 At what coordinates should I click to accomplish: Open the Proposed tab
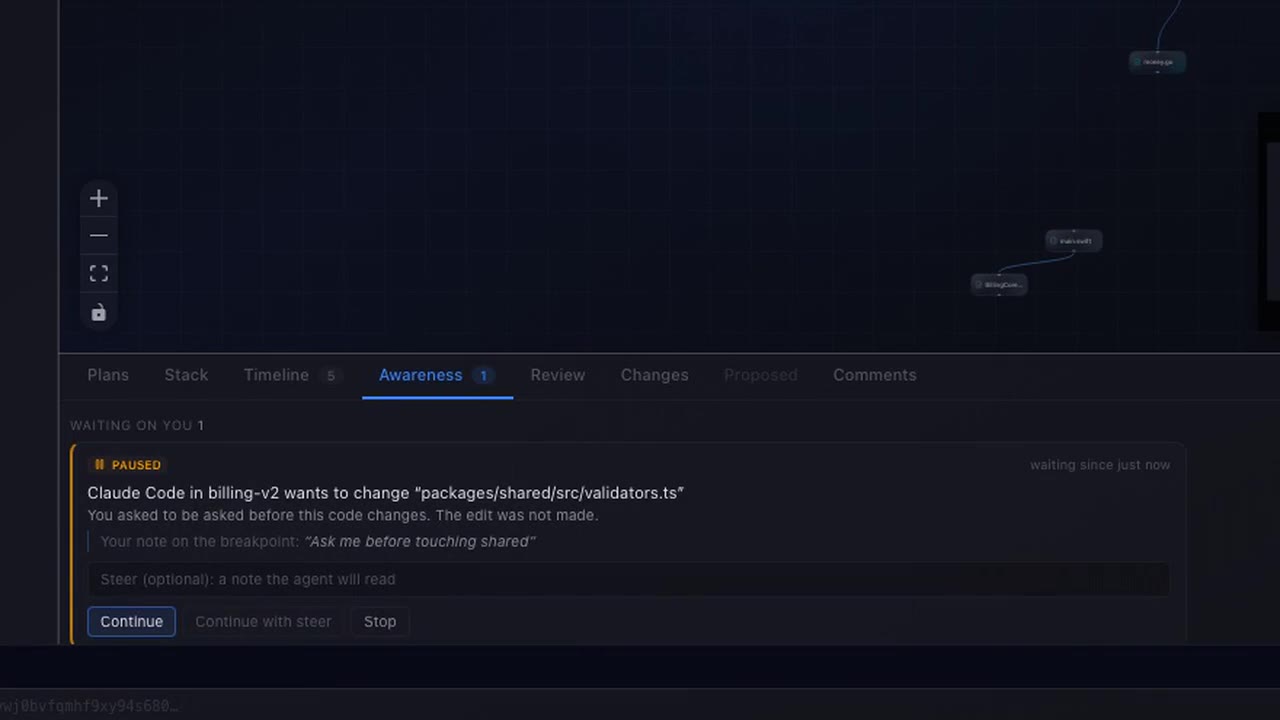pos(760,375)
